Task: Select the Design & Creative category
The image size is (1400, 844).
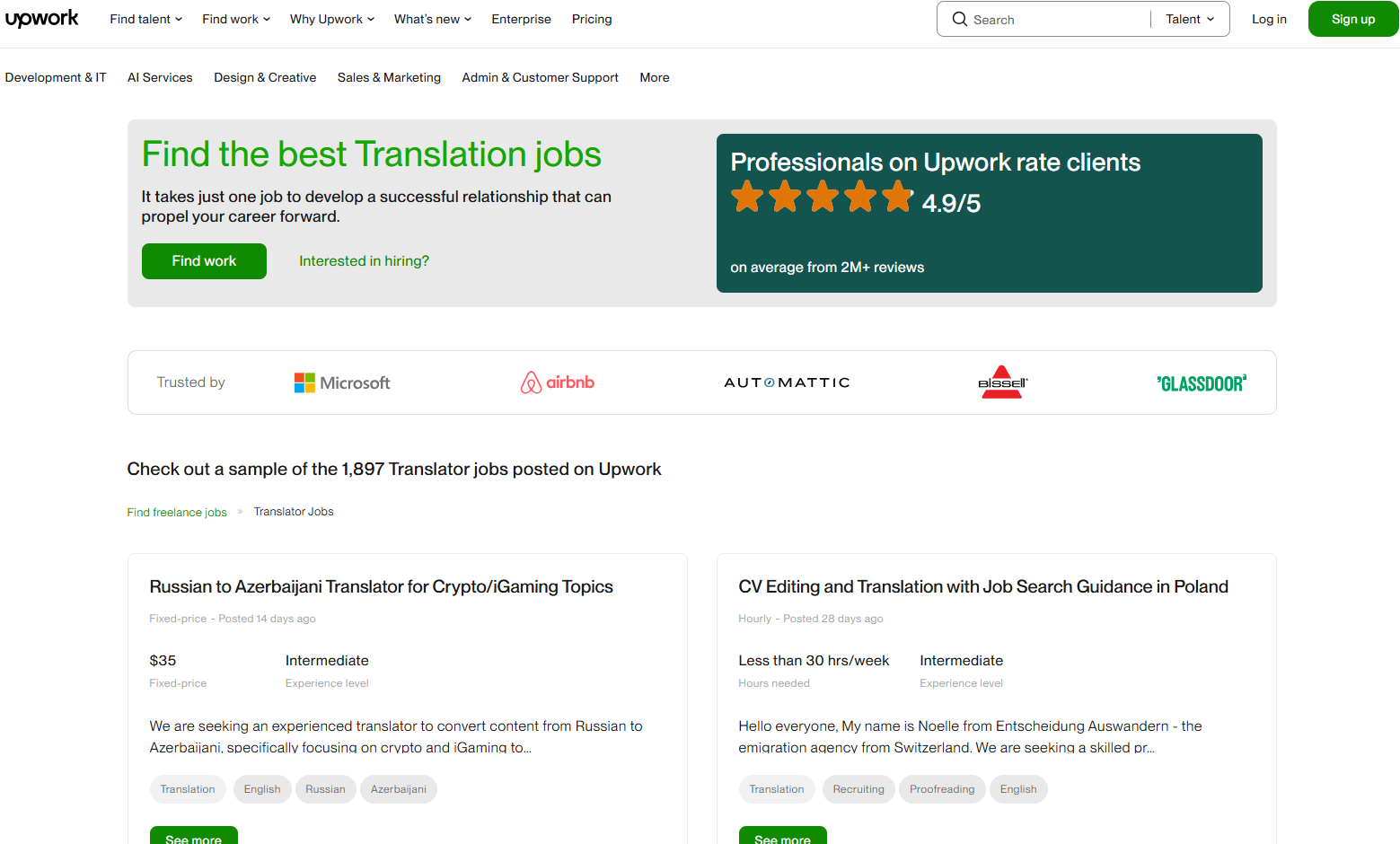Action: pyautogui.click(x=265, y=77)
